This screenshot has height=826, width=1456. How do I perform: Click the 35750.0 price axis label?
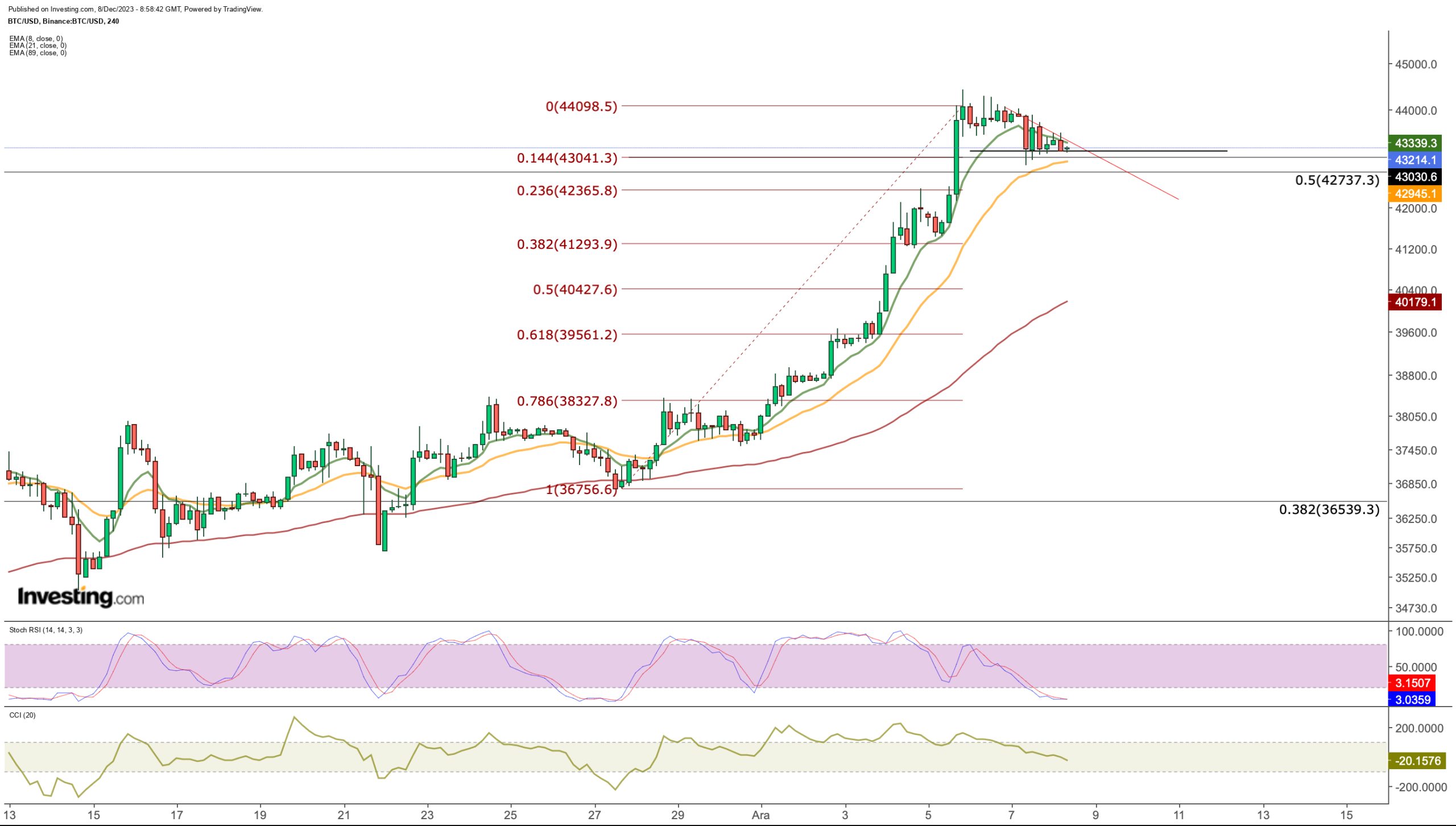pyautogui.click(x=1416, y=549)
